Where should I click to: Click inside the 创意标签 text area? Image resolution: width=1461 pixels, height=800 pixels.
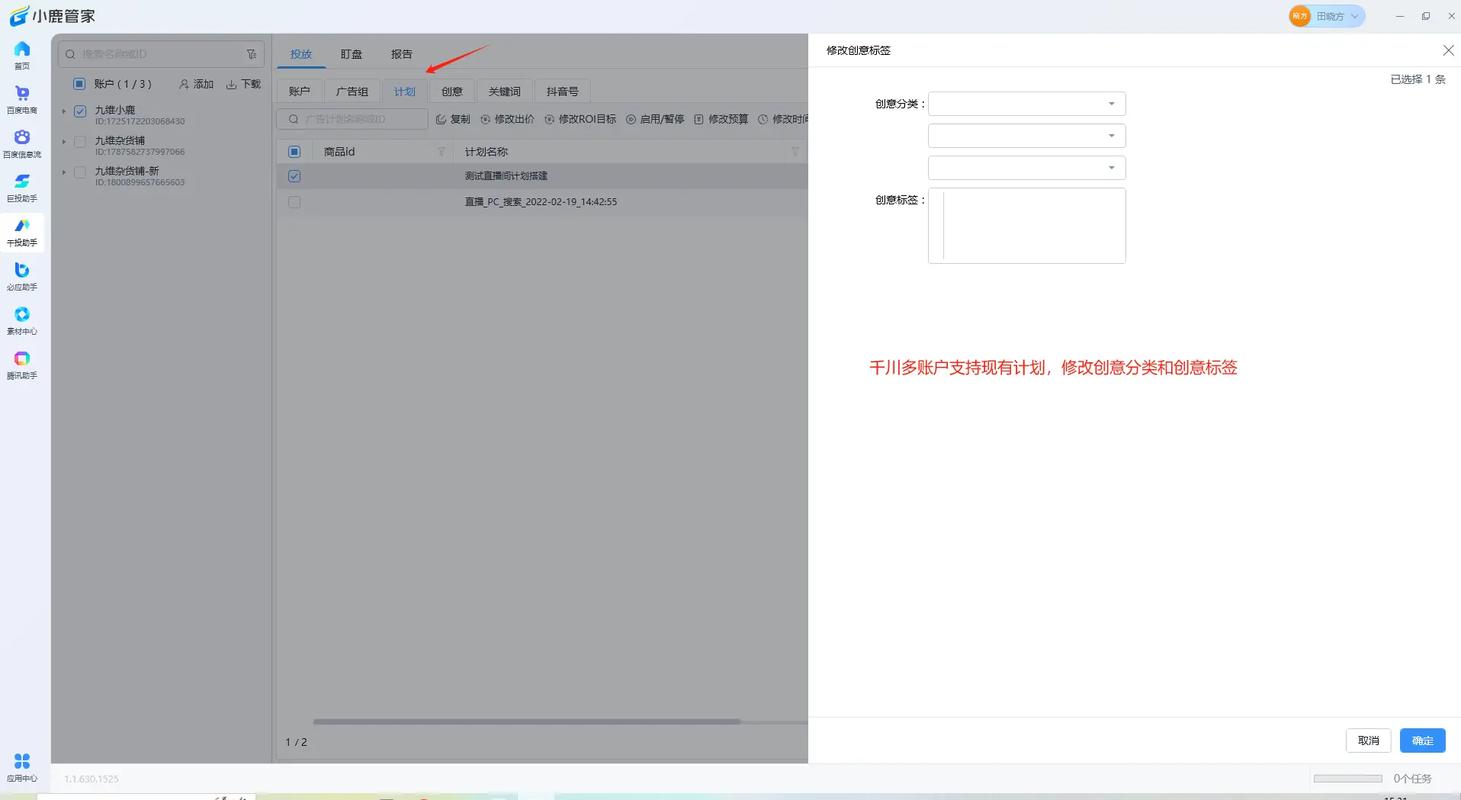click(1026, 225)
